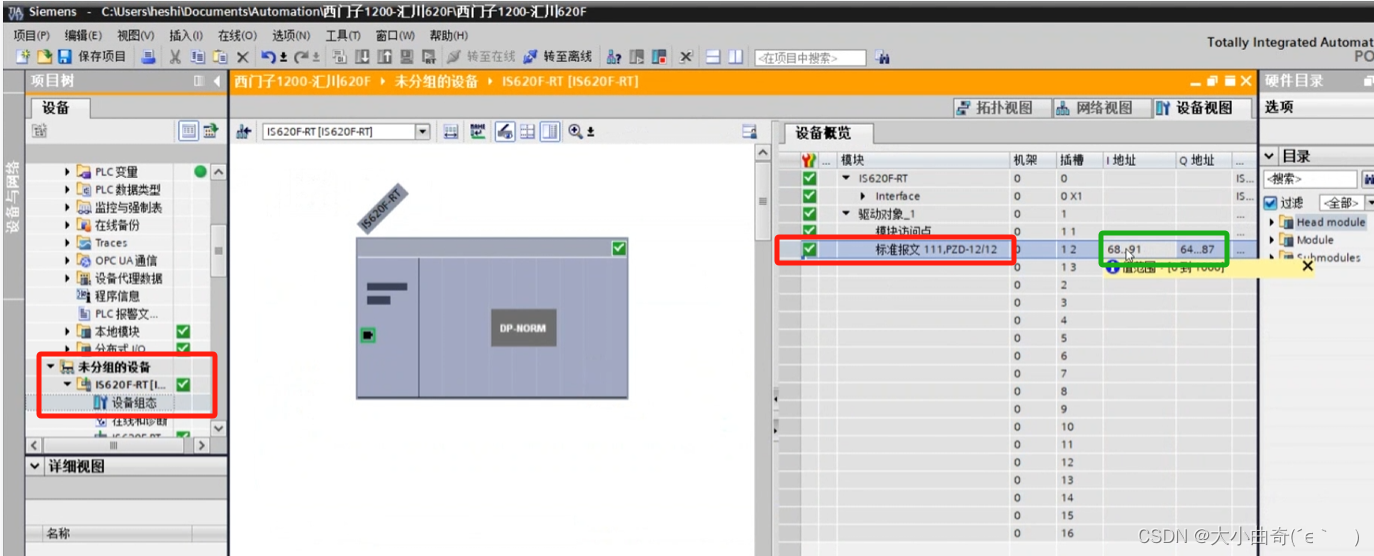Open the 编辑(E) menu
This screenshot has width=1374, height=556.
[x=82, y=35]
